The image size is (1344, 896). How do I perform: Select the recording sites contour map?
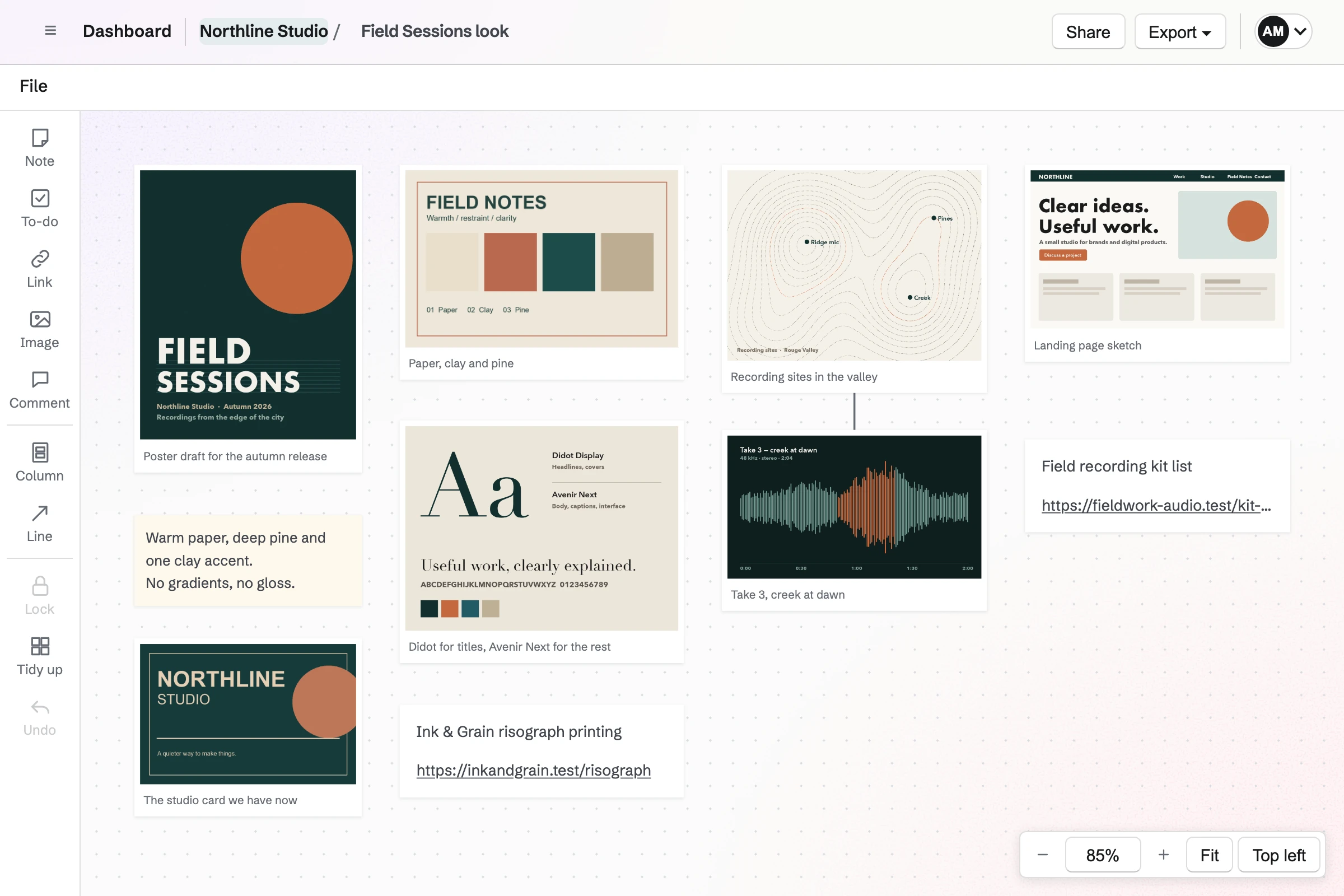(853, 265)
